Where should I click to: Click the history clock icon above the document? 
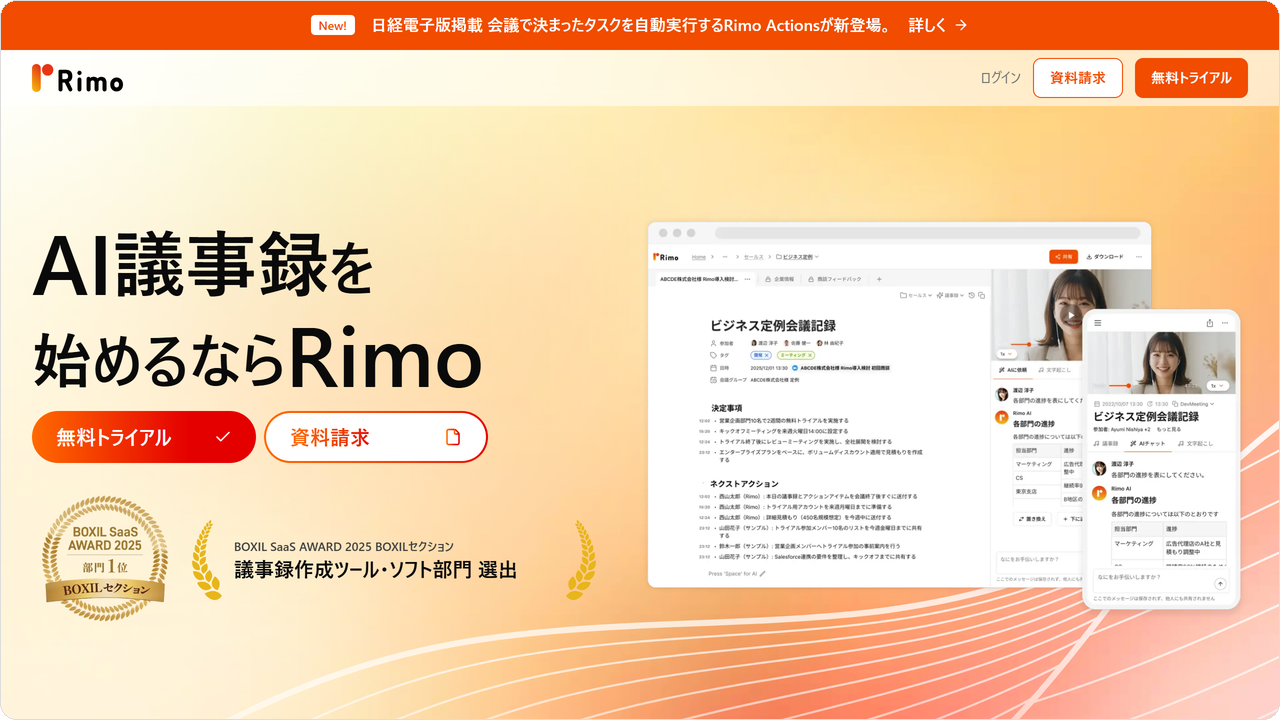point(972,295)
